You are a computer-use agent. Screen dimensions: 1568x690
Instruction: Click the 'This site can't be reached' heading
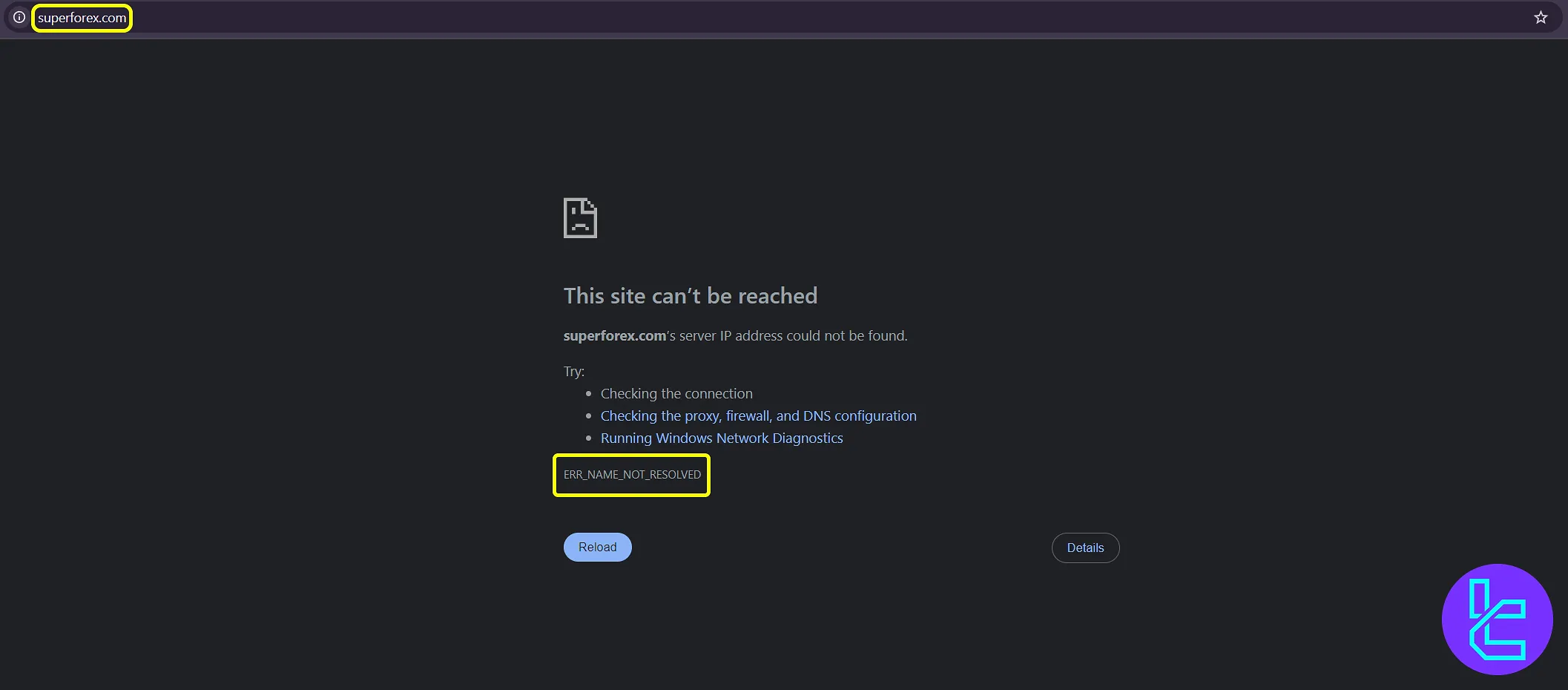click(x=690, y=295)
